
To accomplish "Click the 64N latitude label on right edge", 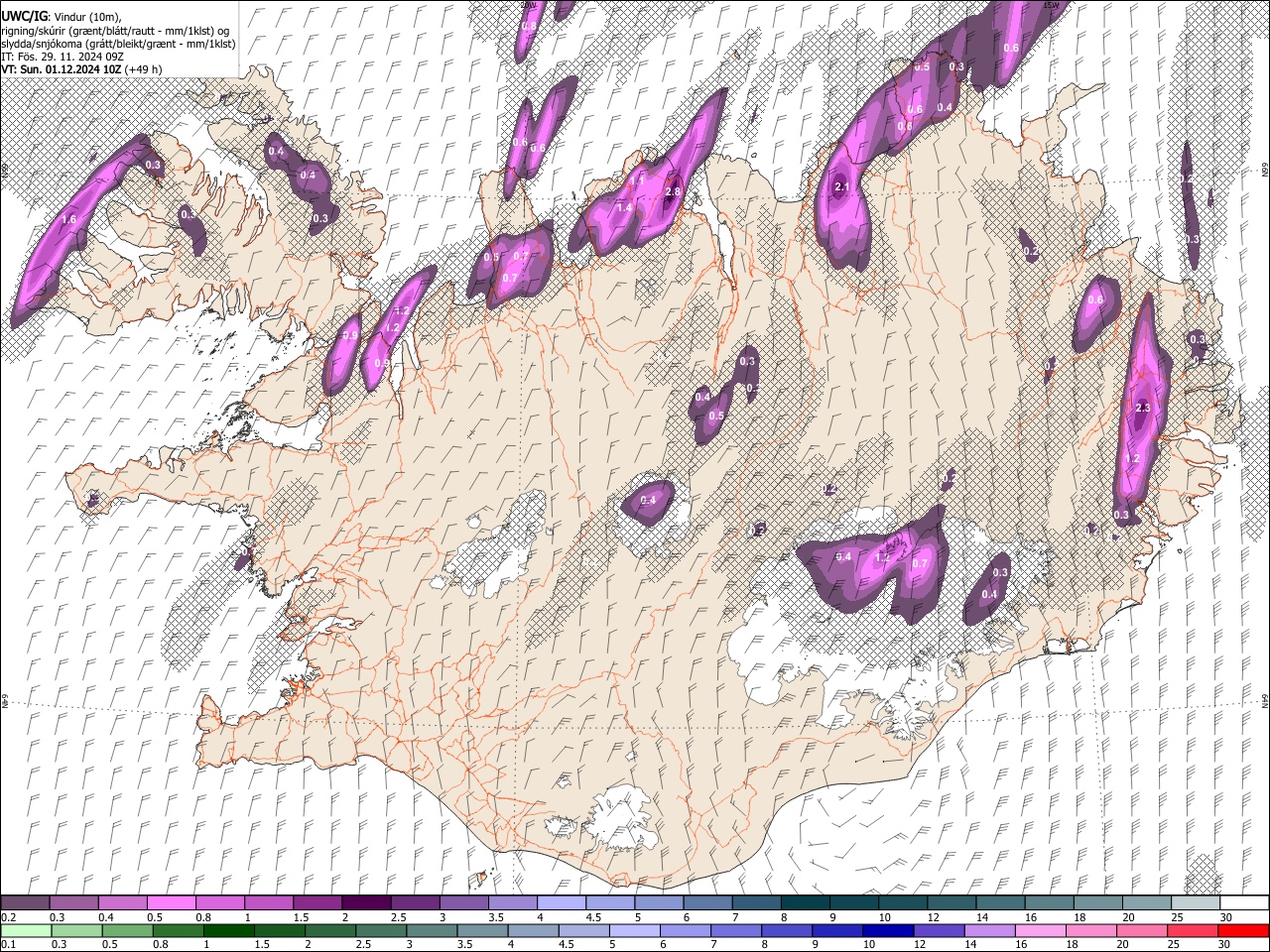I will pyautogui.click(x=1264, y=700).
